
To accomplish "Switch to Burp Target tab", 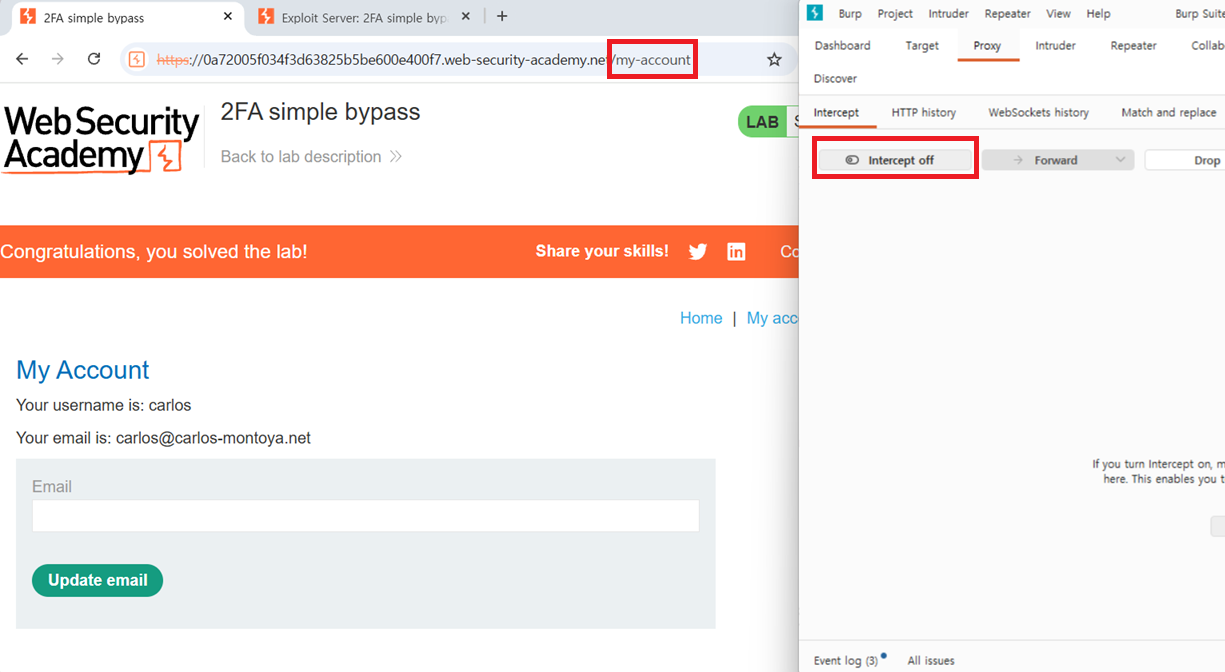I will 922,46.
